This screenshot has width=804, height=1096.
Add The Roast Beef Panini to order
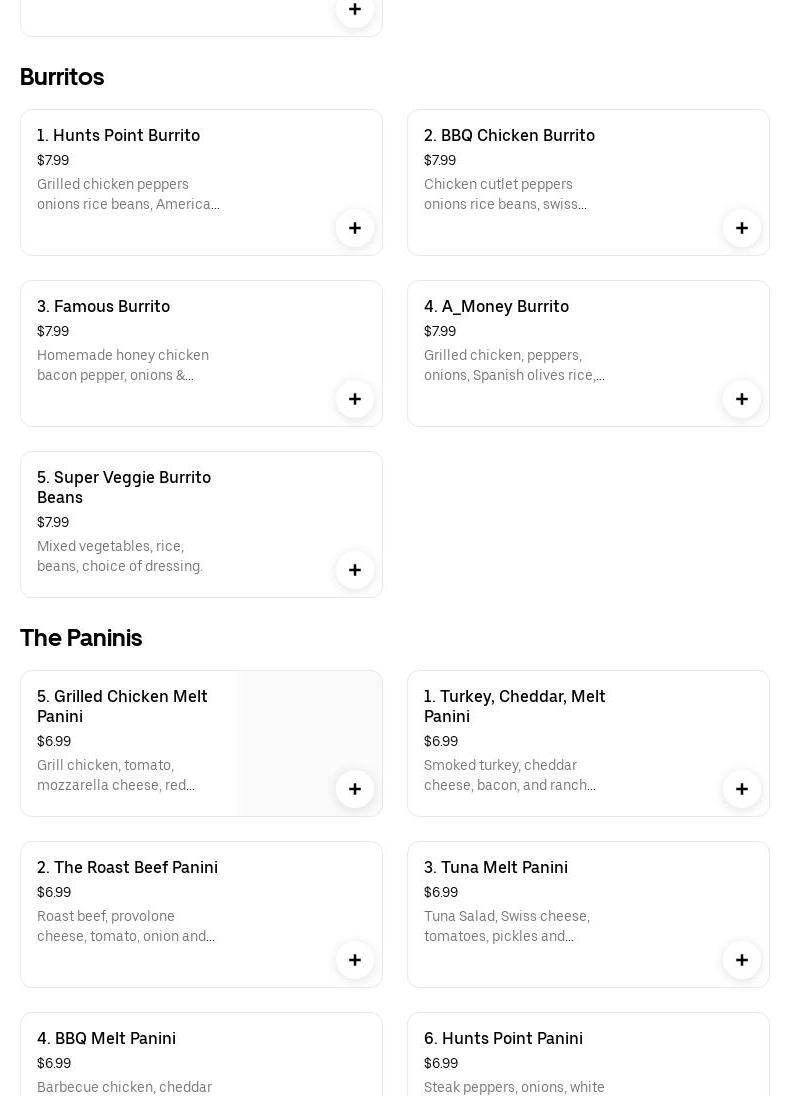tap(355, 960)
